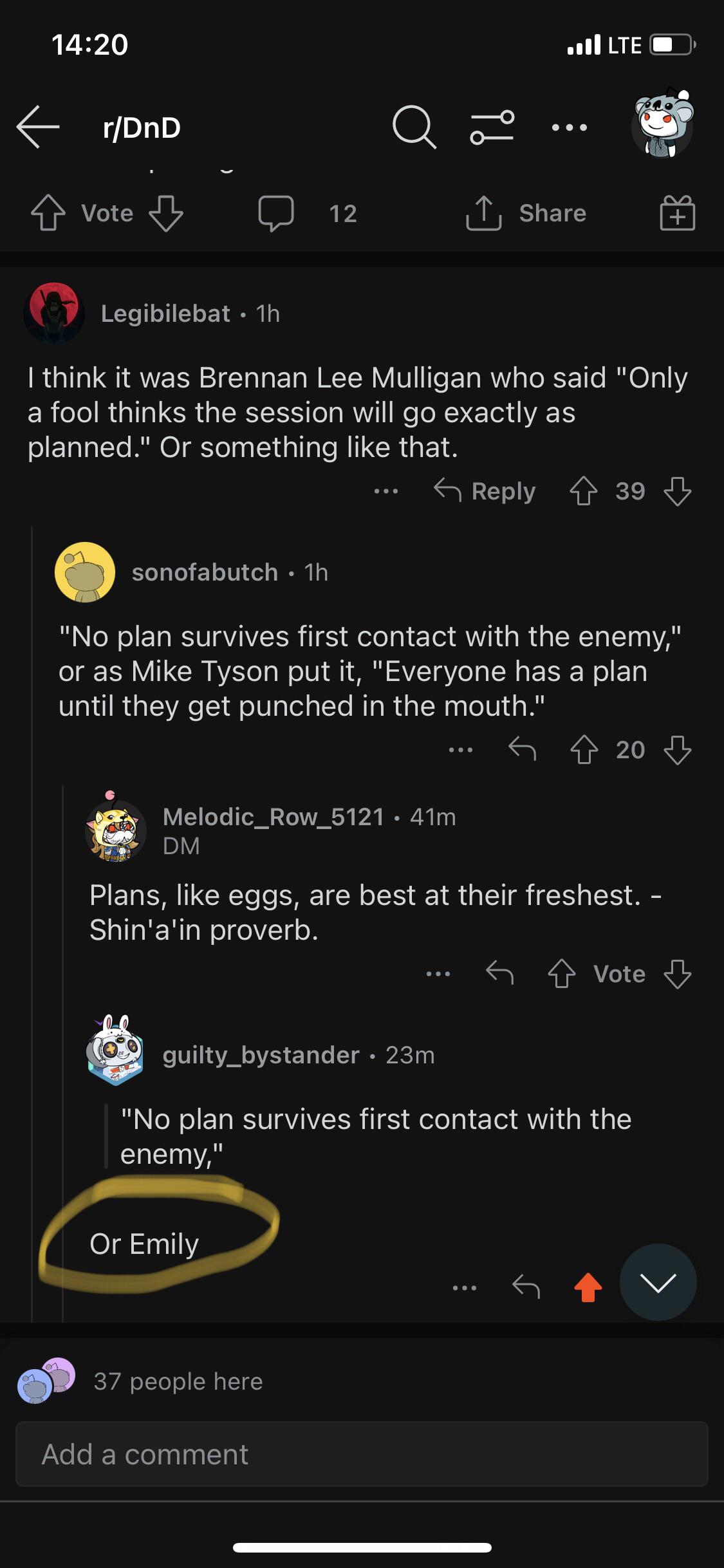
Task: Reply to Legibilebat's comment
Action: (x=485, y=492)
